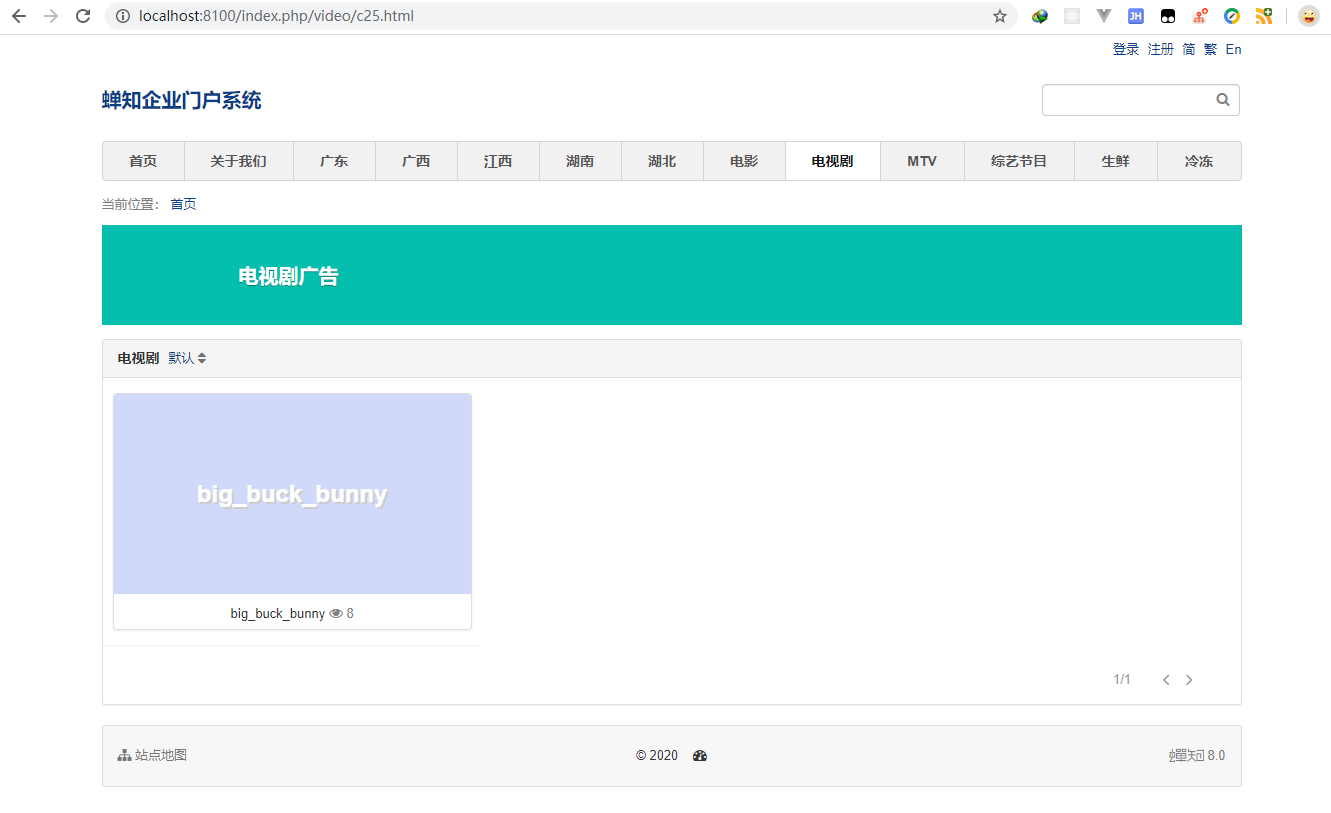The image size is (1331, 813).
Task: Click the 电视剧 panel heading text
Action: click(x=138, y=358)
